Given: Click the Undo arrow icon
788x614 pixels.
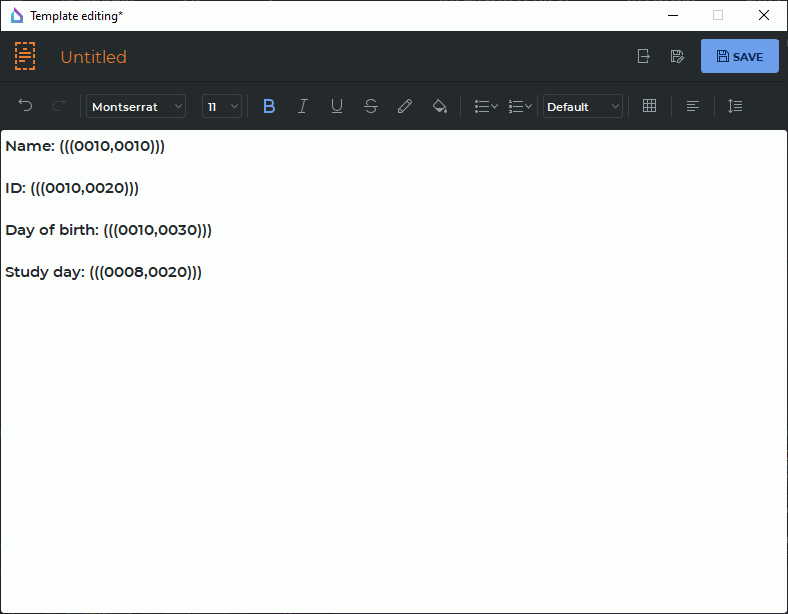Looking at the screenshot, I should point(25,106).
